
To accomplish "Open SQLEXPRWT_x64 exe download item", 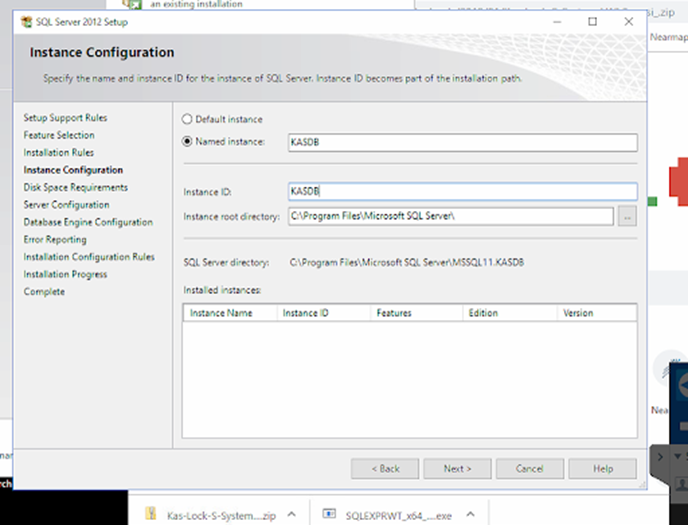I will pyautogui.click(x=387, y=515).
